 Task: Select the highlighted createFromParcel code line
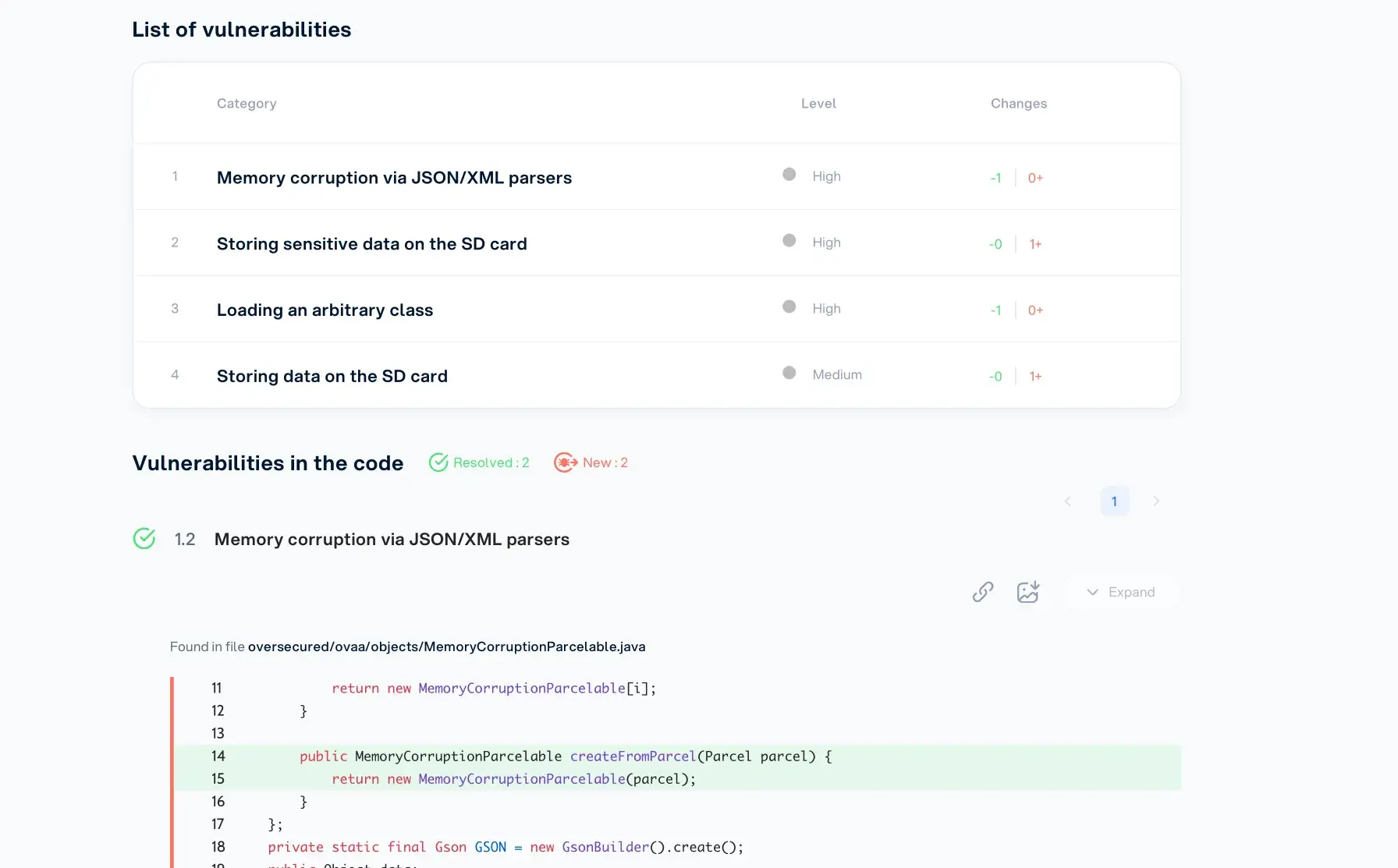(564, 756)
